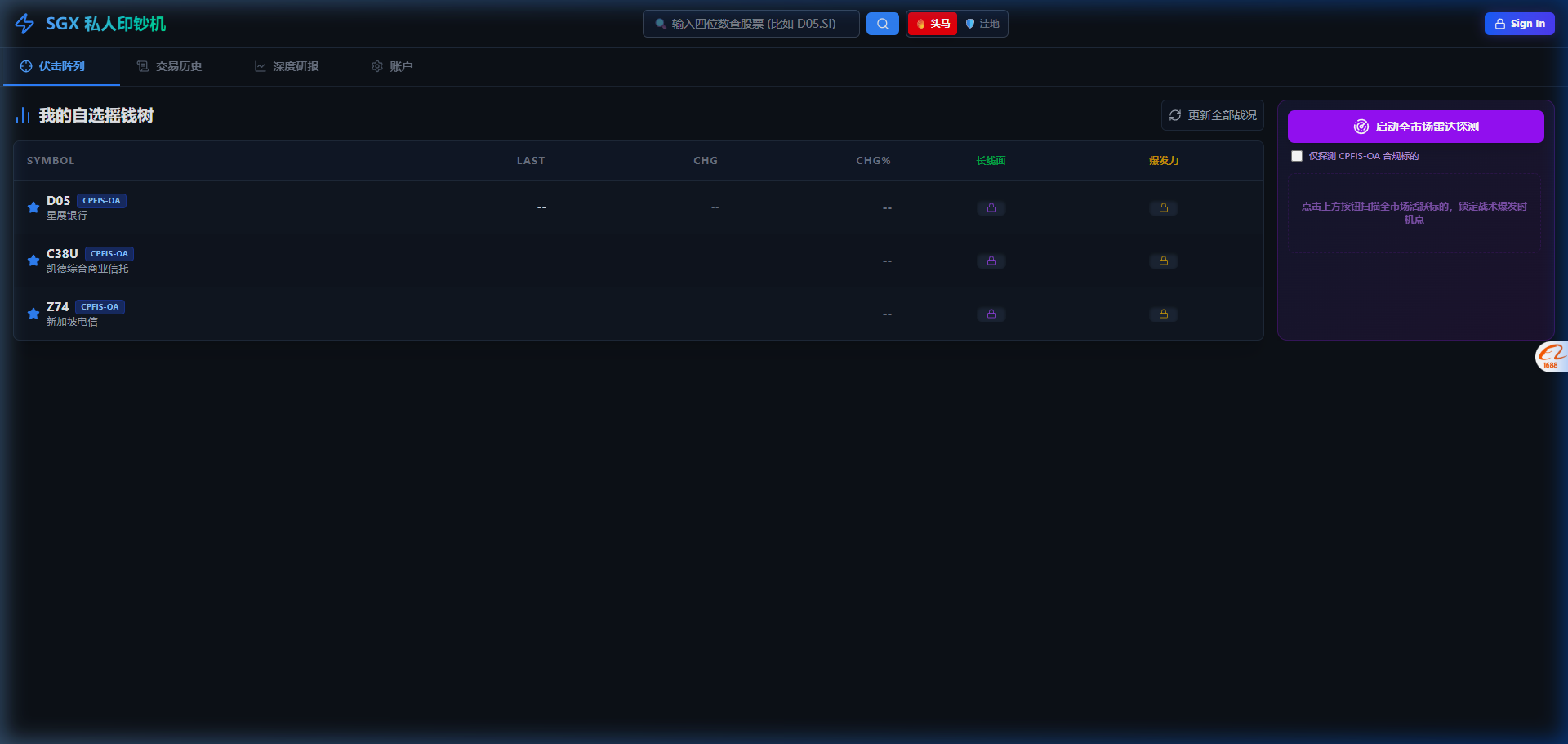
Task: Click the 星展银行 company name
Action: point(67,216)
